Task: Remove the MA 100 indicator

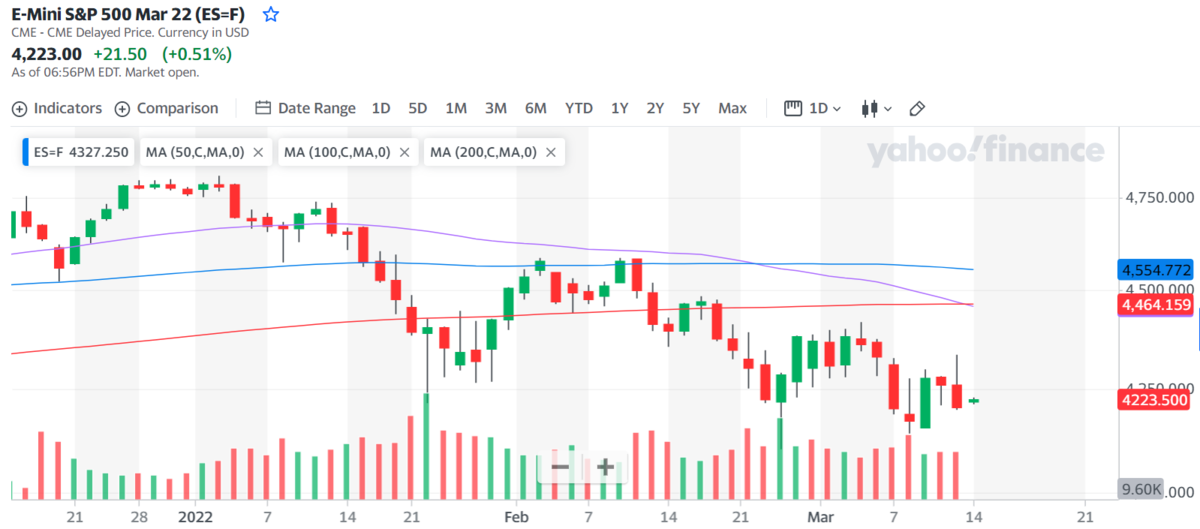Action: (404, 152)
